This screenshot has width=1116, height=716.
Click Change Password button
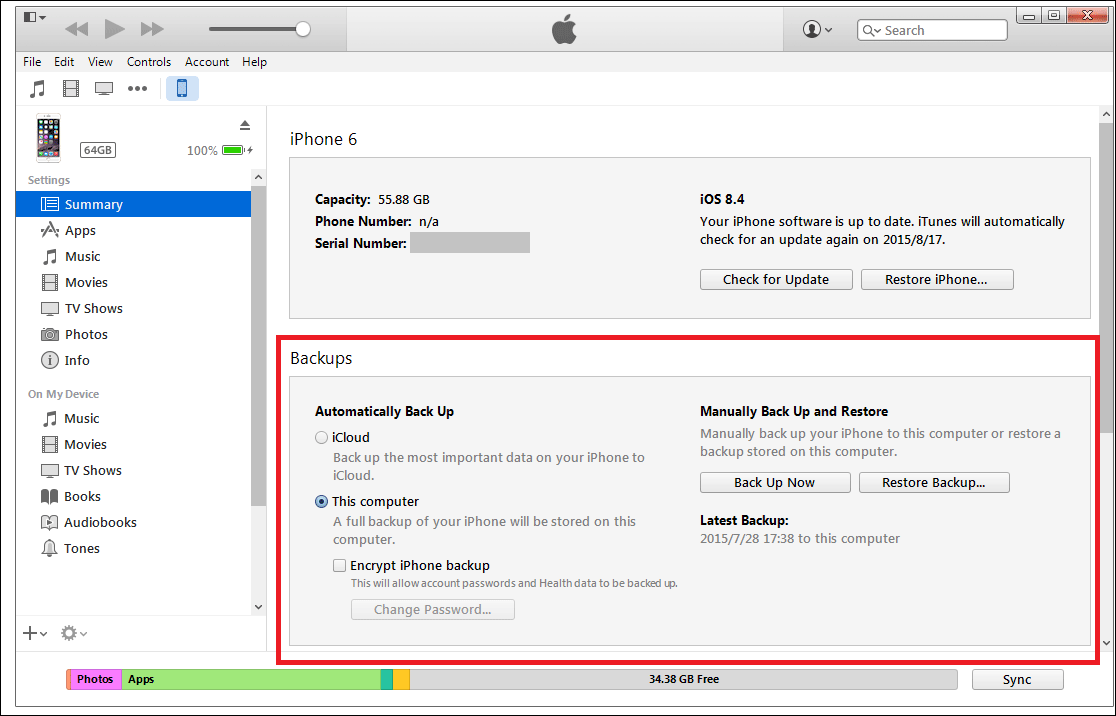433,609
